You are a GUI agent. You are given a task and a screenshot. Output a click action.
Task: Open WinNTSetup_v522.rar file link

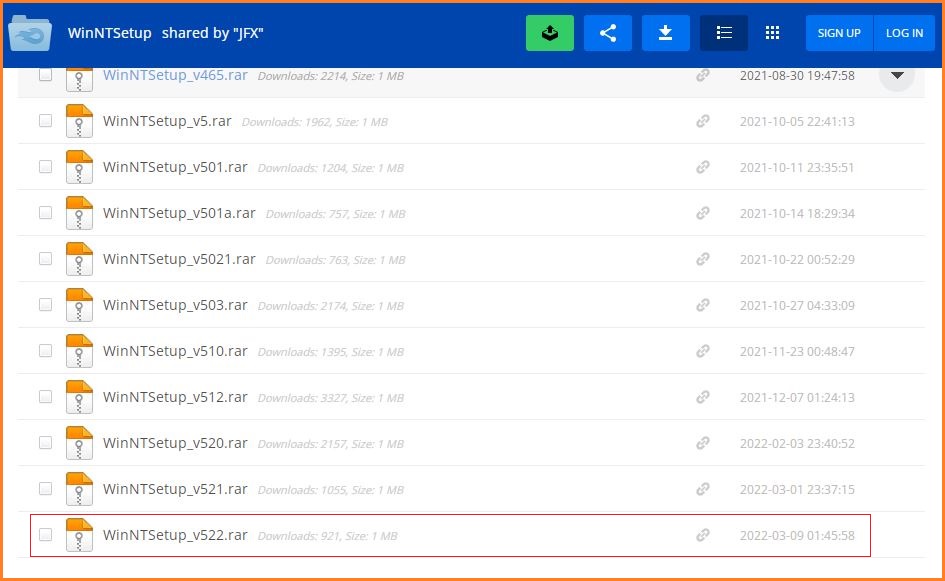175,535
